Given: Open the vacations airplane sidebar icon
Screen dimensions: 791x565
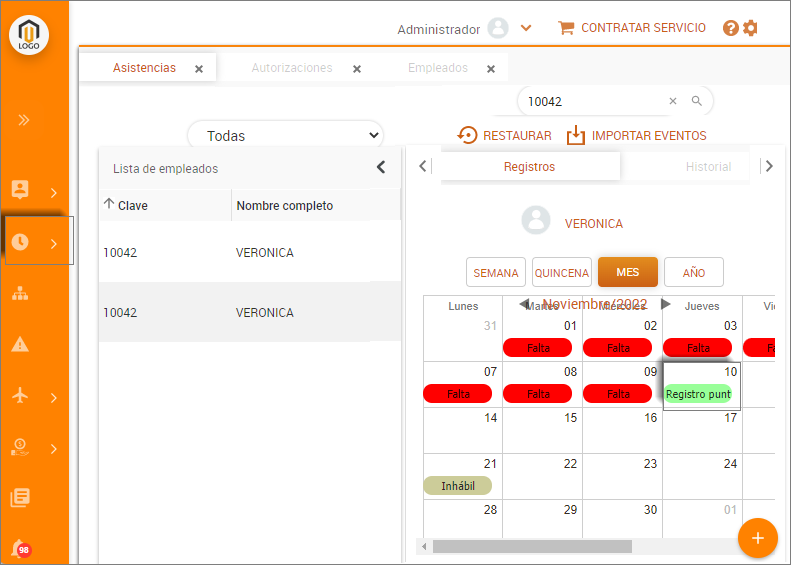Looking at the screenshot, I should (x=20, y=395).
